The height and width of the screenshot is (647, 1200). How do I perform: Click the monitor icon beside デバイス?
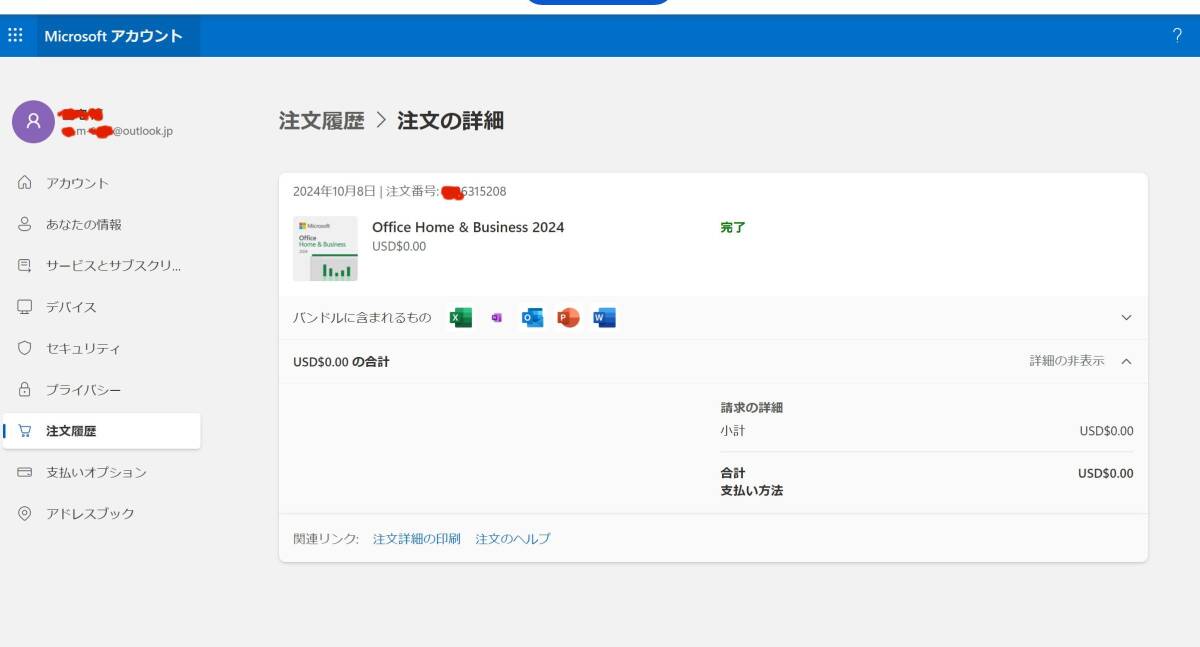(x=25, y=307)
